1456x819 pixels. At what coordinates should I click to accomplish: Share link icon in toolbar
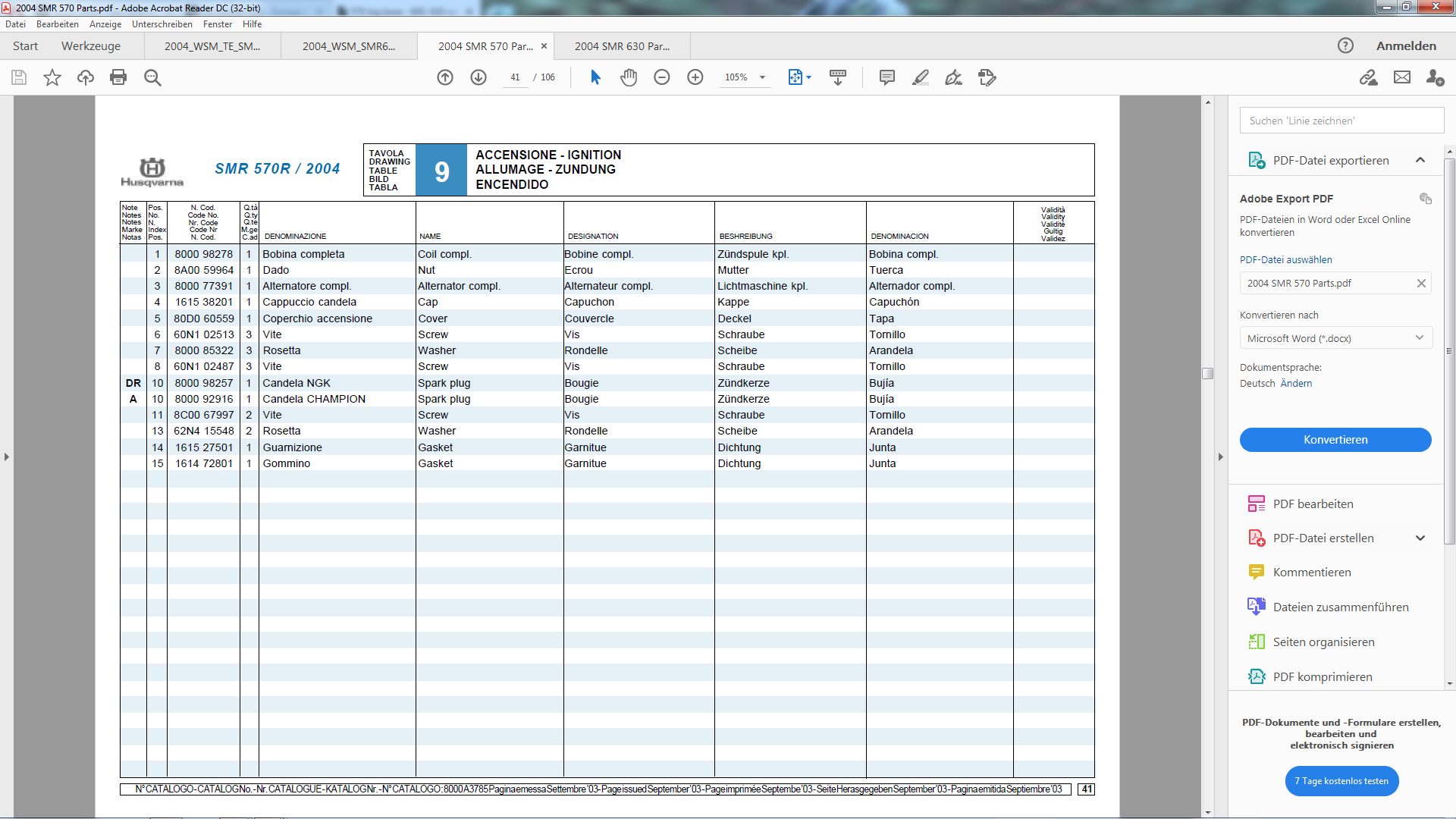(1368, 77)
